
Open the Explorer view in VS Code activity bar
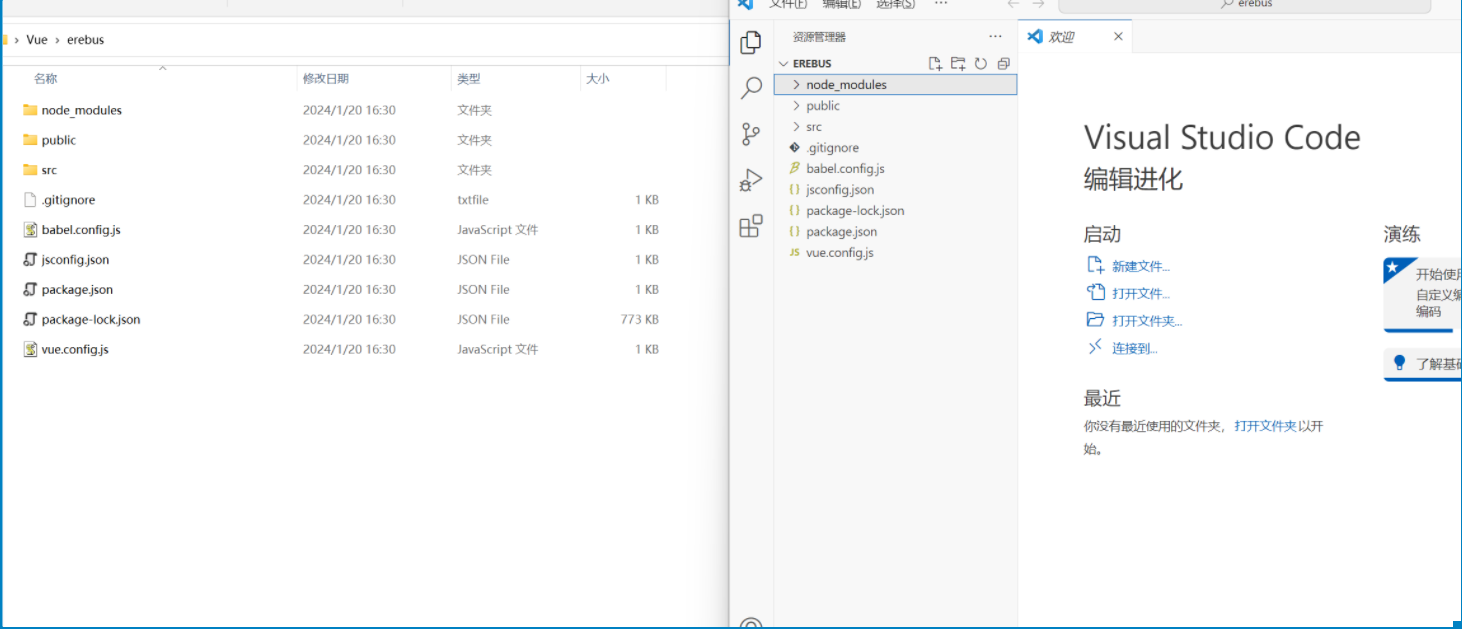click(x=751, y=42)
